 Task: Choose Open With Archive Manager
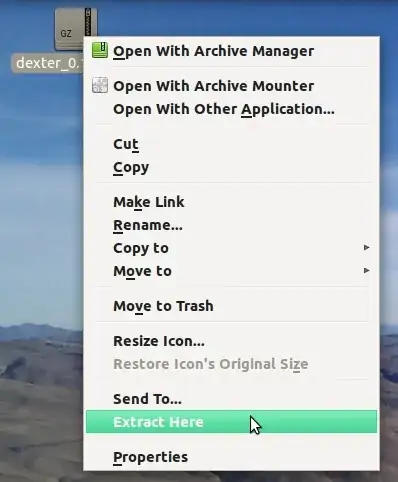click(x=231, y=51)
